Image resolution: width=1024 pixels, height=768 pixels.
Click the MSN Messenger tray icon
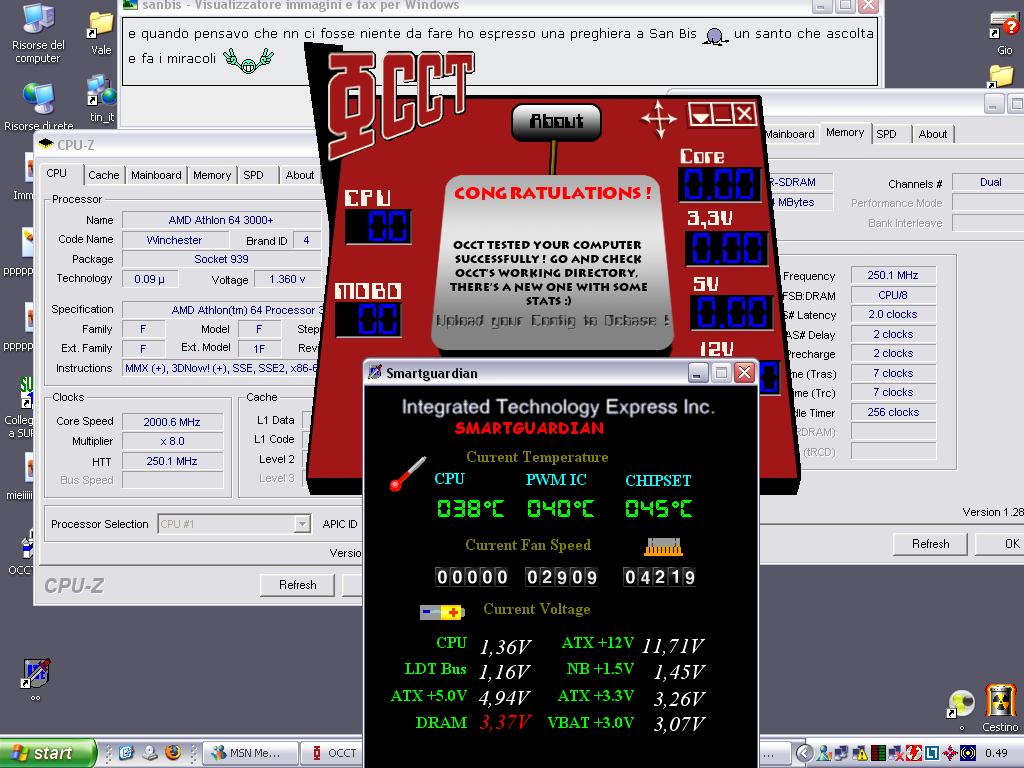tap(824, 753)
